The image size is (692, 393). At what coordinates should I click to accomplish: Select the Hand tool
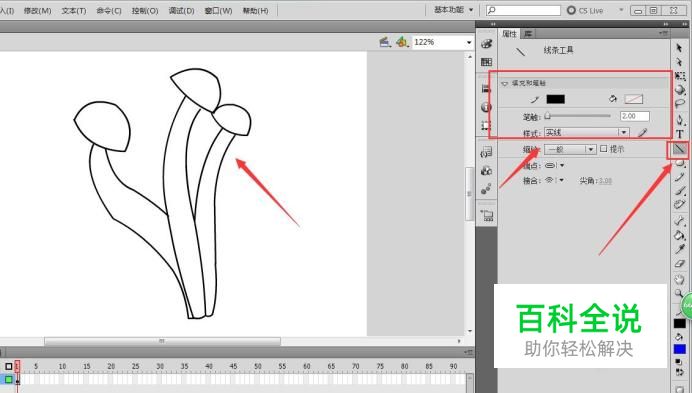point(680,279)
